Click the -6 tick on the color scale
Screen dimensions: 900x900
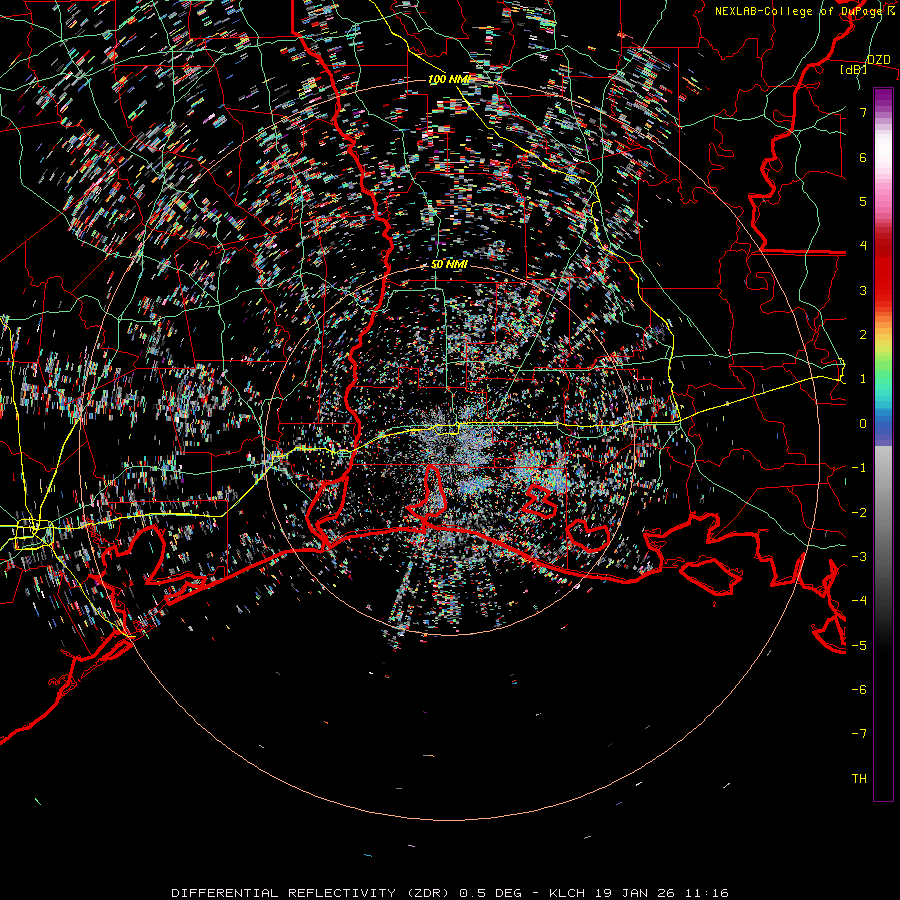point(859,690)
